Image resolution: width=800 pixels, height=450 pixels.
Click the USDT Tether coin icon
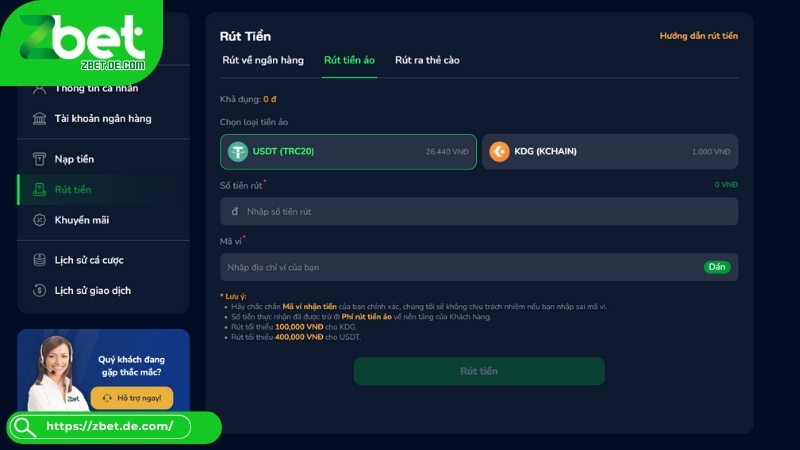(238, 152)
